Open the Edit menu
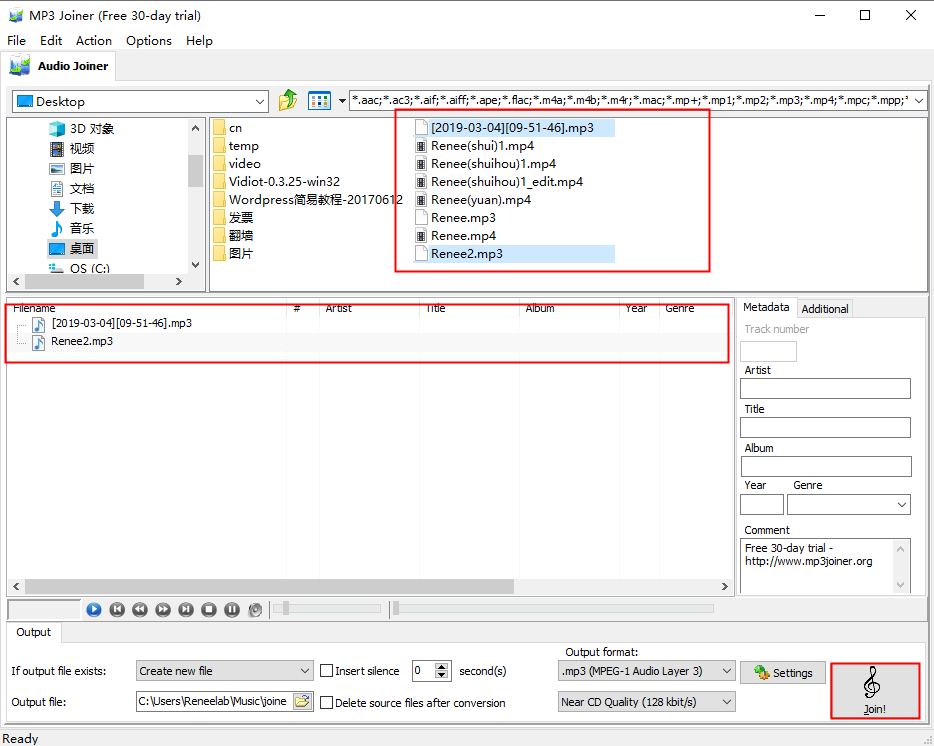This screenshot has height=746, width=934. pyautogui.click(x=51, y=41)
